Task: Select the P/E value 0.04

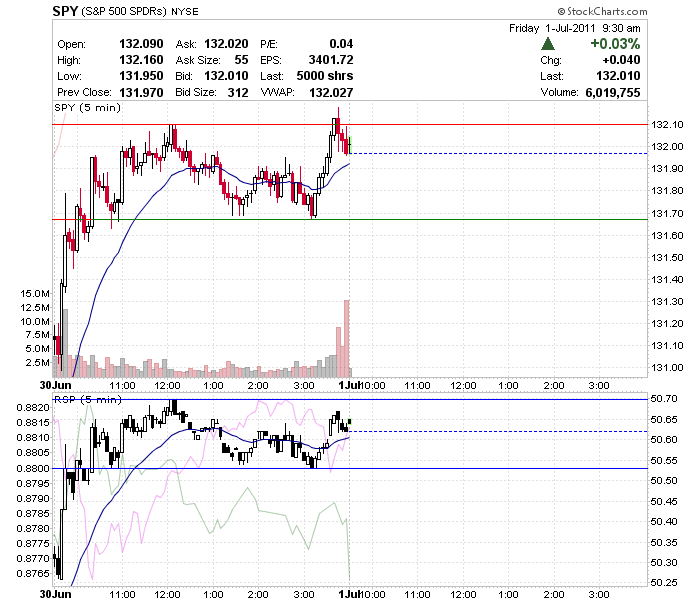Action: [x=341, y=44]
